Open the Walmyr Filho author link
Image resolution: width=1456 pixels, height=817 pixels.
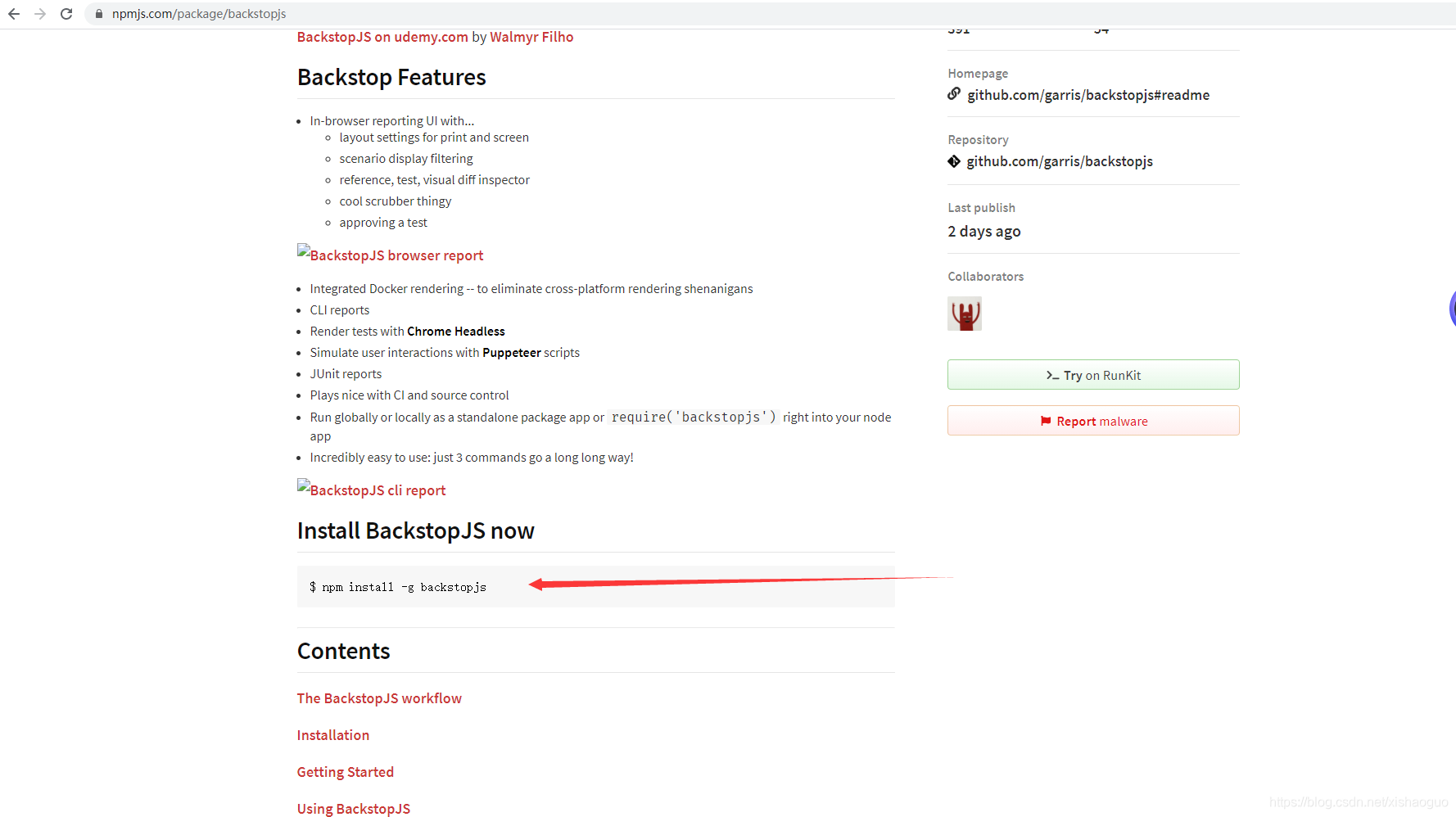coord(531,37)
